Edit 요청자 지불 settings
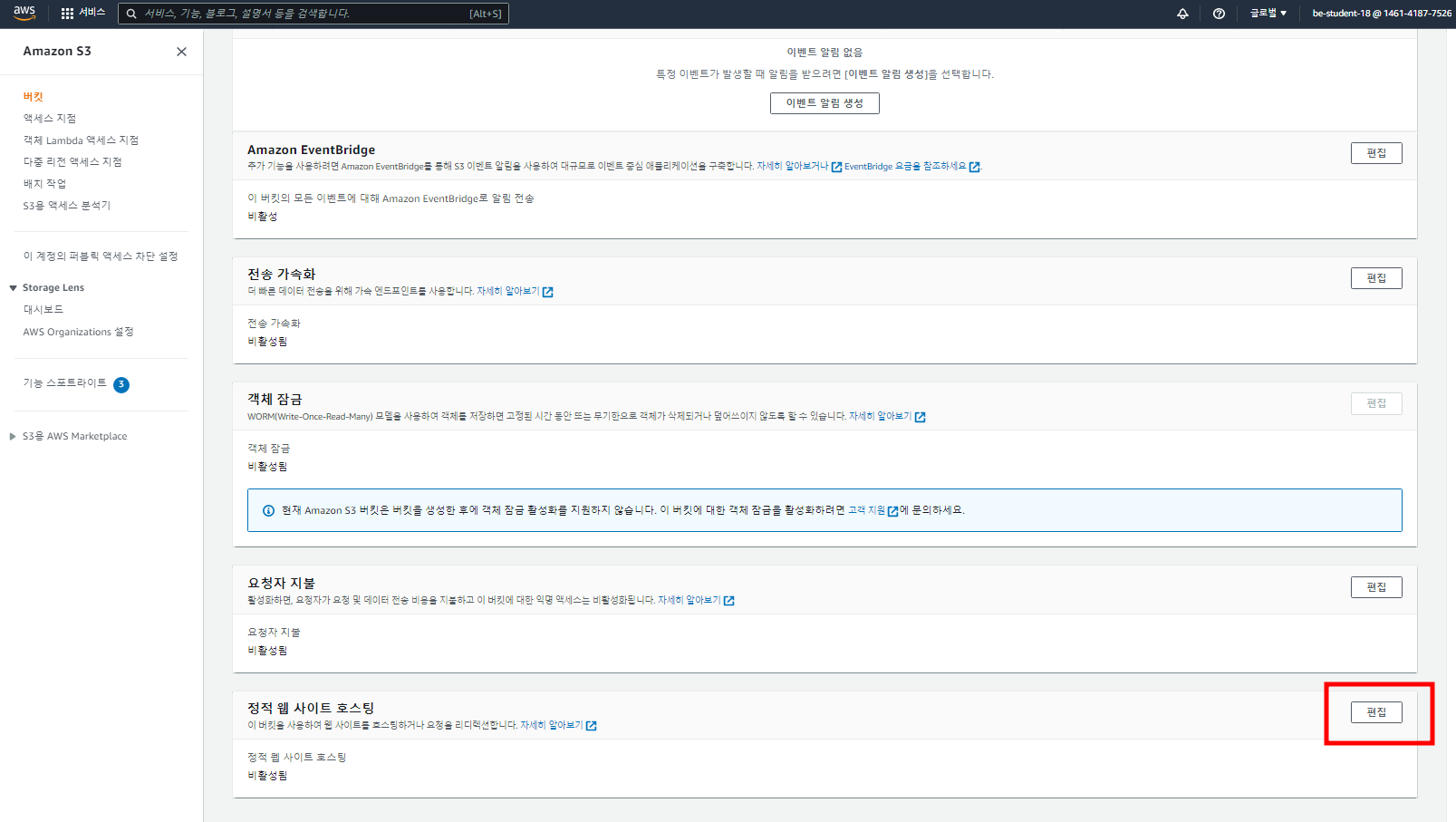This screenshot has height=822, width=1456. click(1376, 587)
